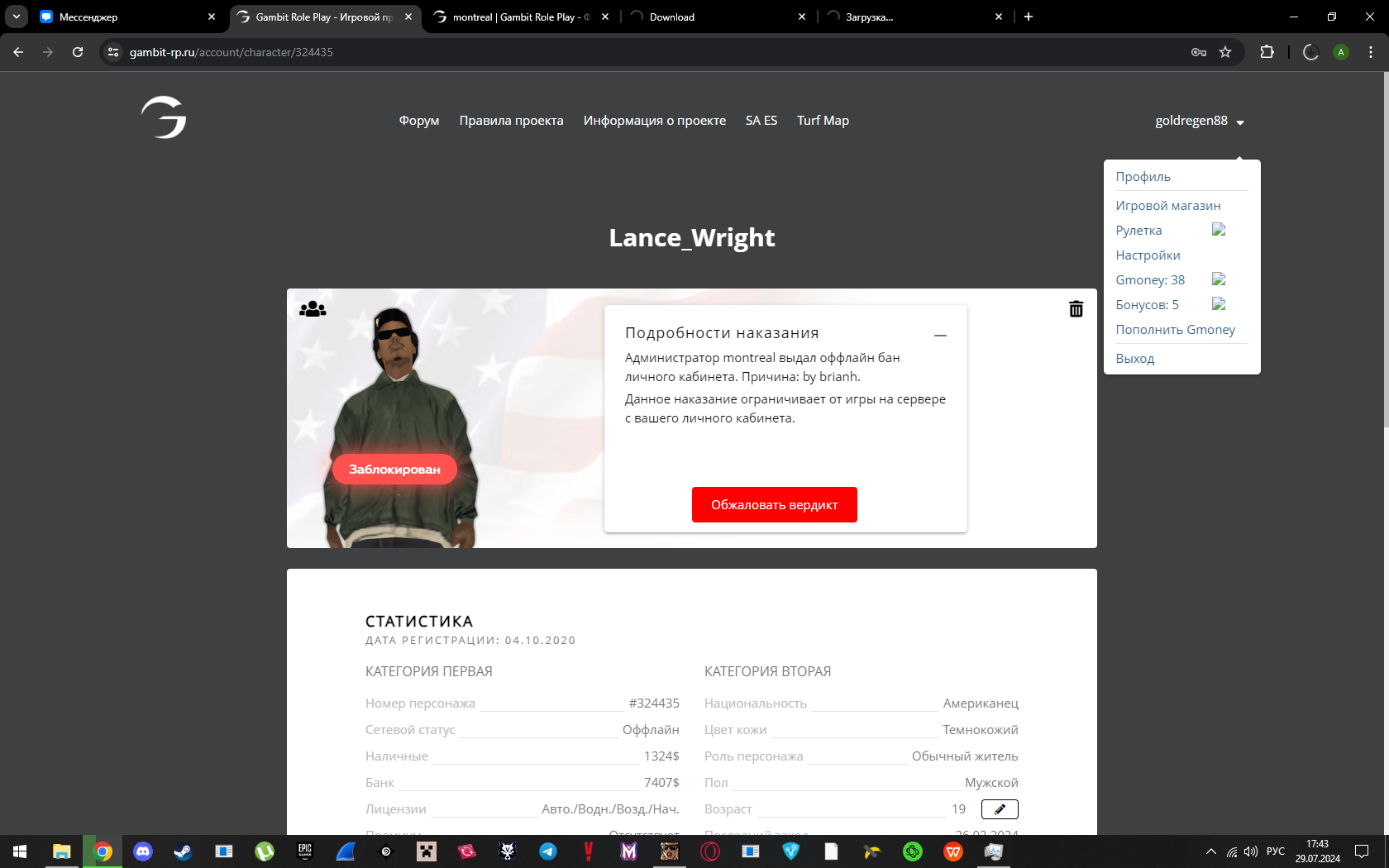
Task: Click the Turf Map navigation link
Action: (x=823, y=121)
